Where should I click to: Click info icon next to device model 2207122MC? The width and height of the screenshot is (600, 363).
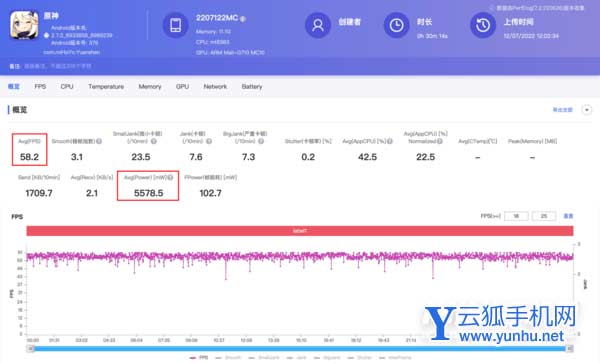click(243, 18)
